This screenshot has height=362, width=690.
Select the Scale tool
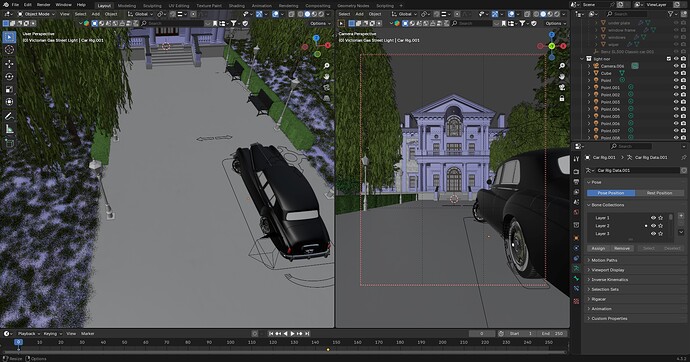point(9,89)
